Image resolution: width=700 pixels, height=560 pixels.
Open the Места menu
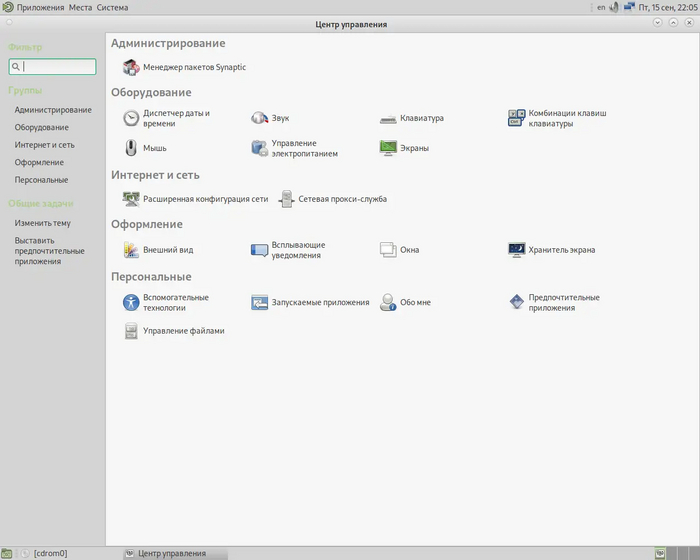coord(80,8)
